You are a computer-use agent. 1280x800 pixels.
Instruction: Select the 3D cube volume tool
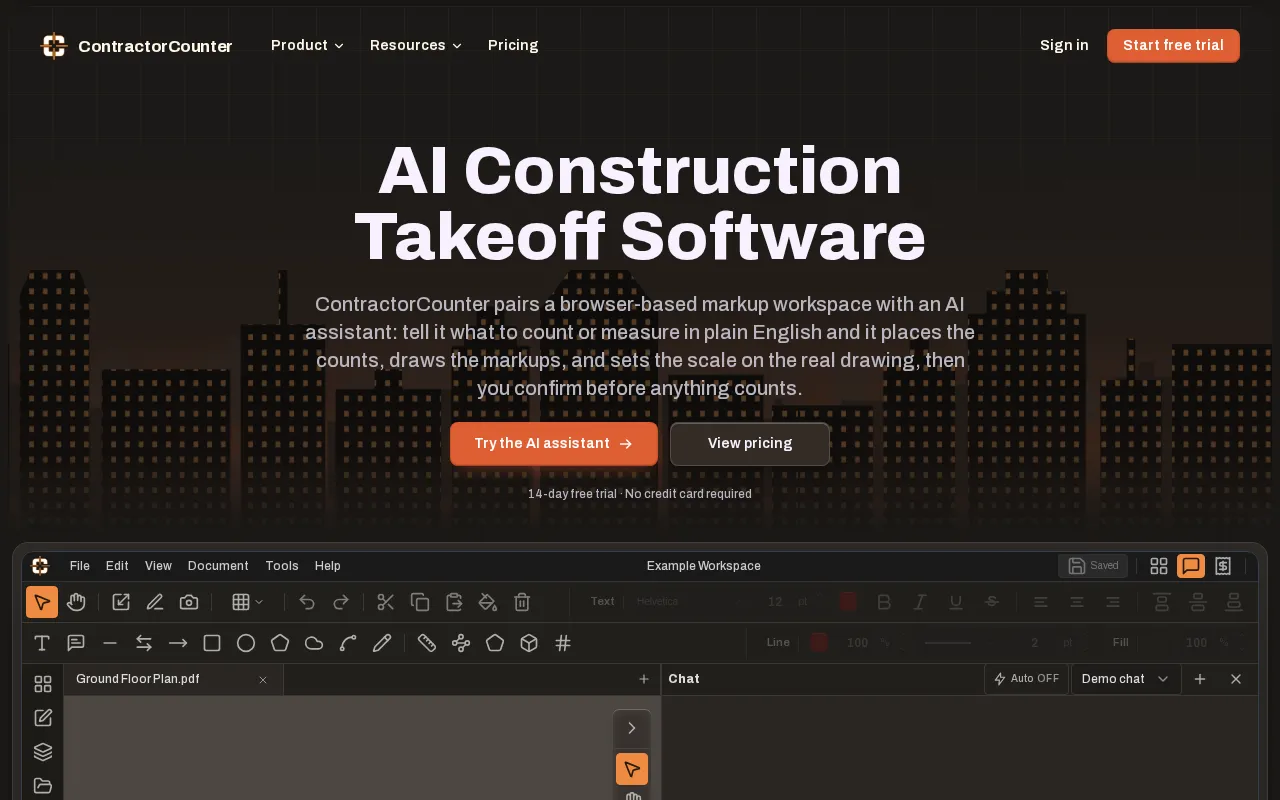(x=529, y=643)
